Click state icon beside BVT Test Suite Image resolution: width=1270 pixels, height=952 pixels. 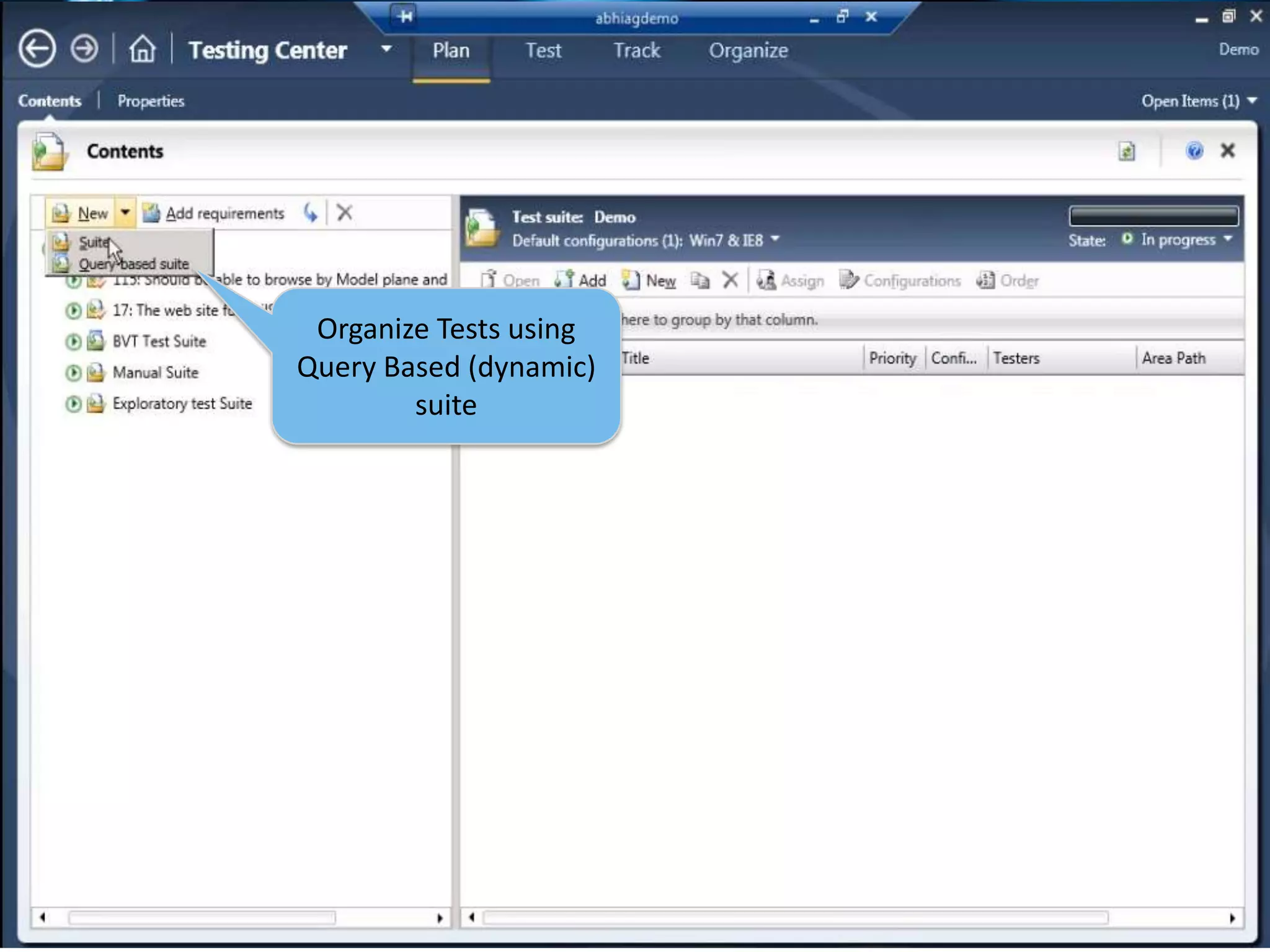click(73, 342)
